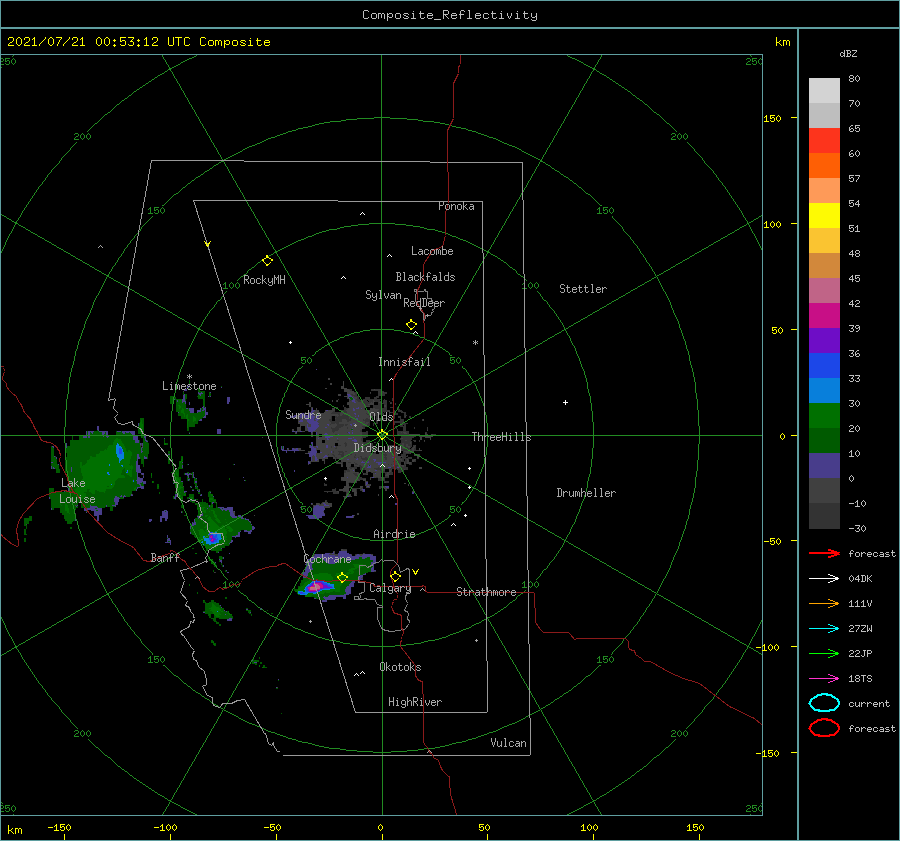Click the yellow diamond marker under Cochrane

(x=343, y=578)
